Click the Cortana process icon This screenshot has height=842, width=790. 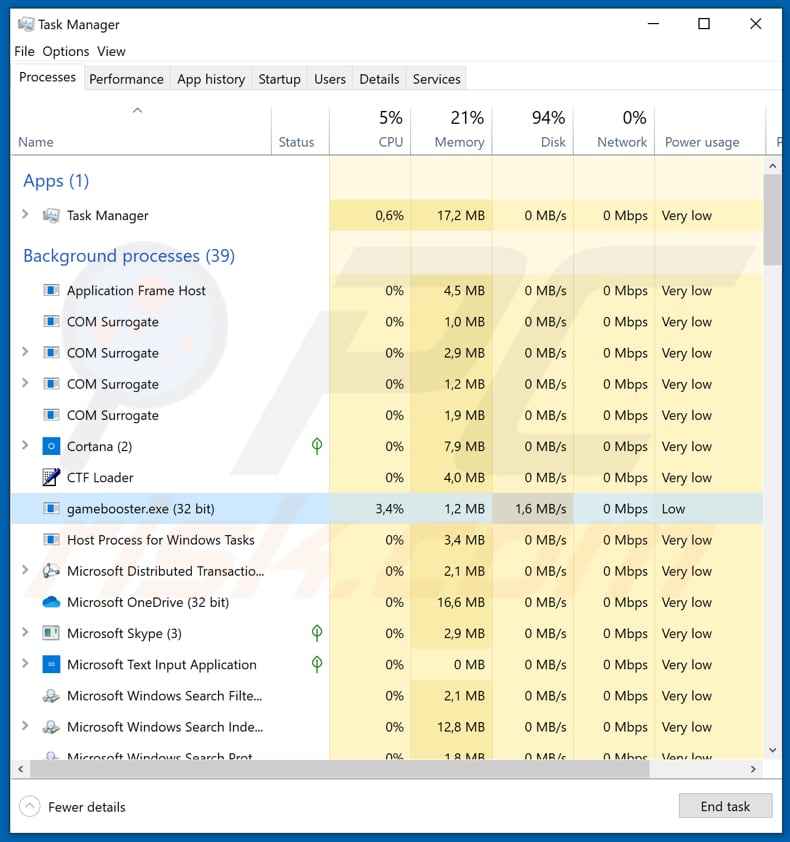point(51,446)
